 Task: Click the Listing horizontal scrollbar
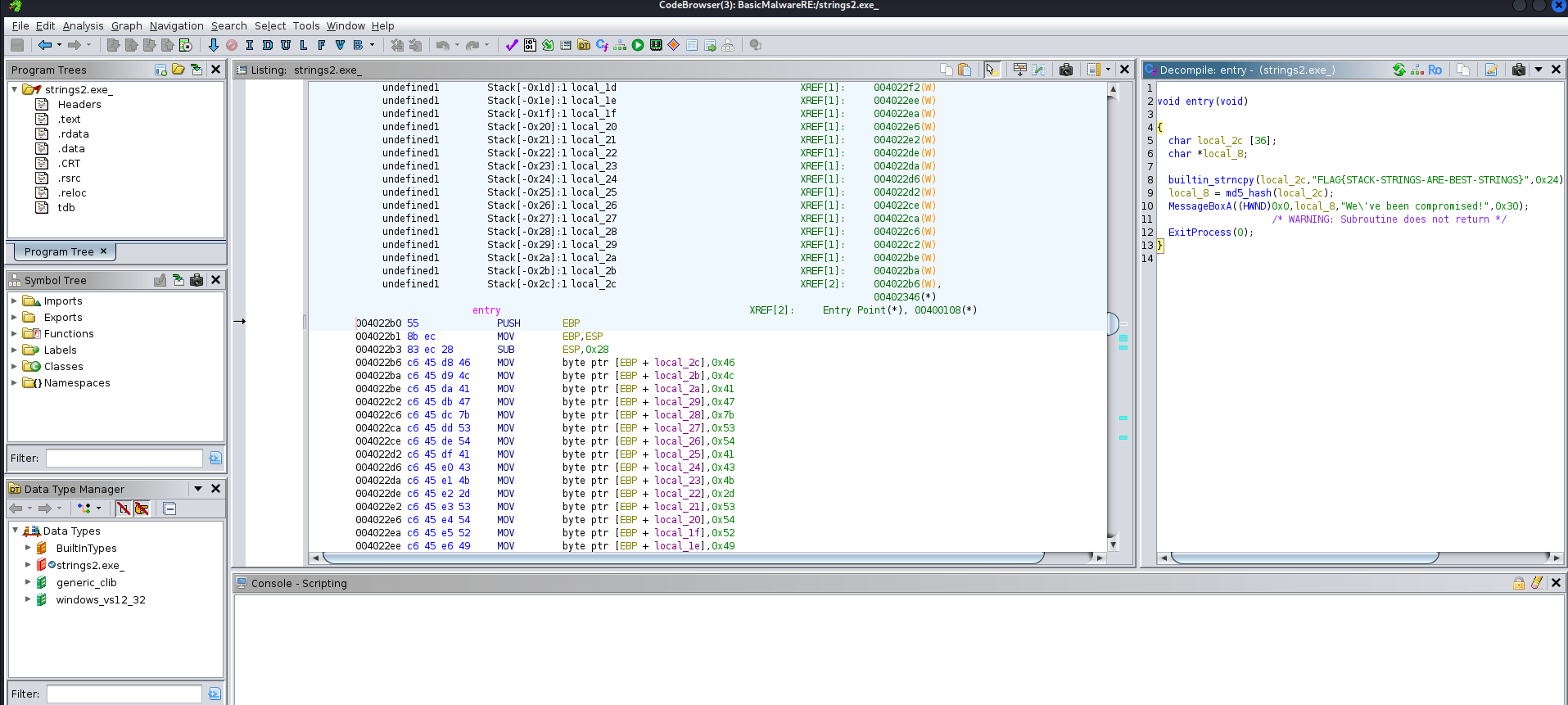pos(683,558)
